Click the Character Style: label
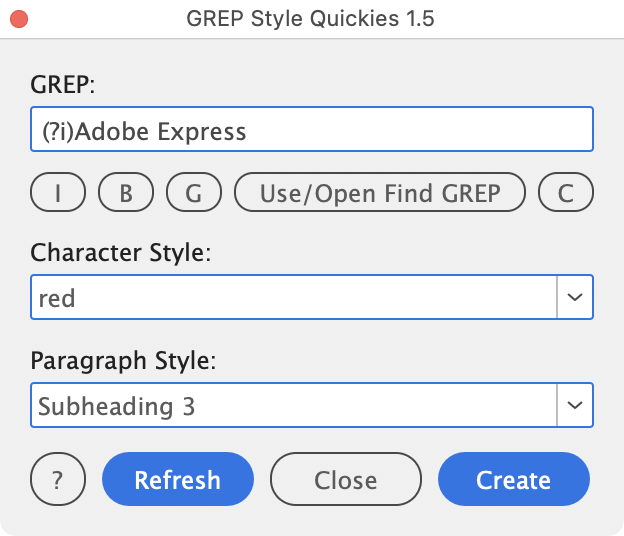The height and width of the screenshot is (536, 624). (x=121, y=252)
